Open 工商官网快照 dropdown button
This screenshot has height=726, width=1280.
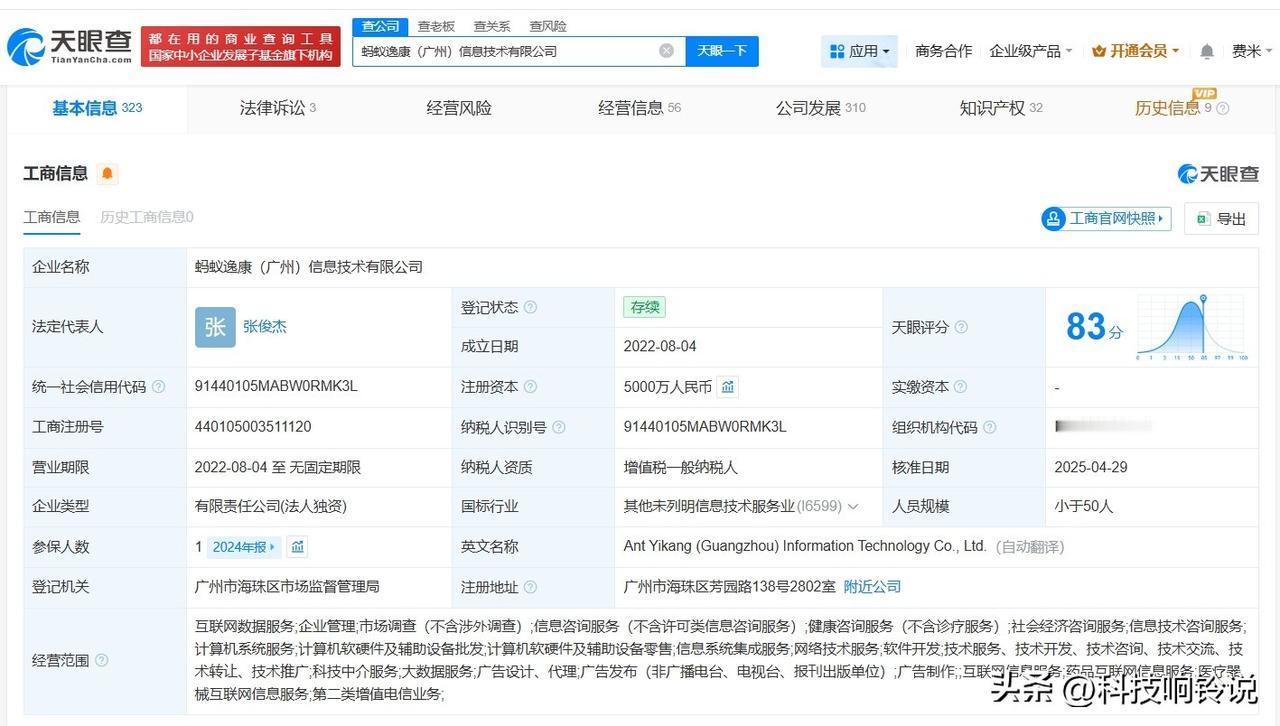(x=1106, y=218)
